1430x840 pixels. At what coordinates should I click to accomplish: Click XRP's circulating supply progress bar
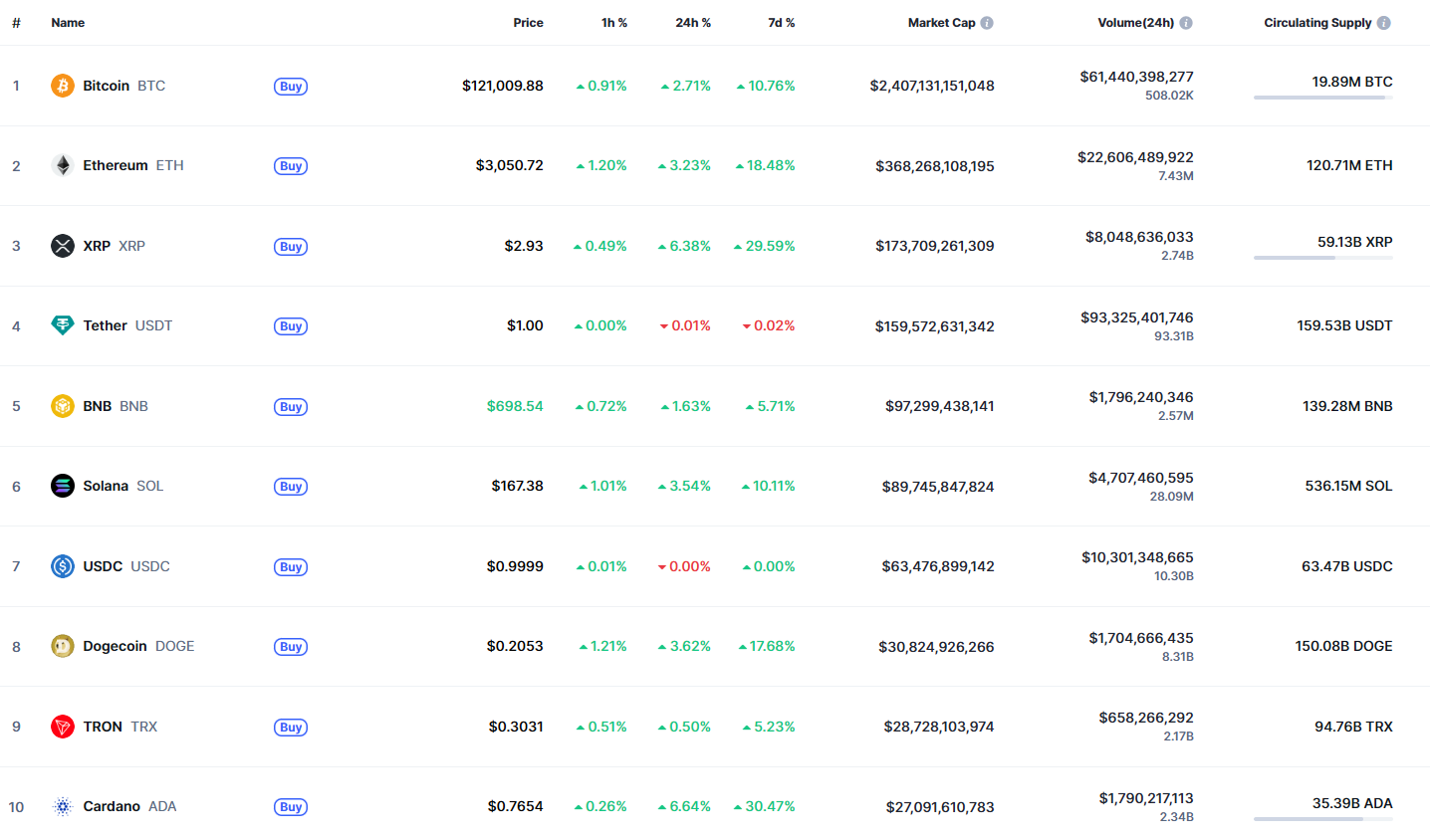click(x=1323, y=258)
